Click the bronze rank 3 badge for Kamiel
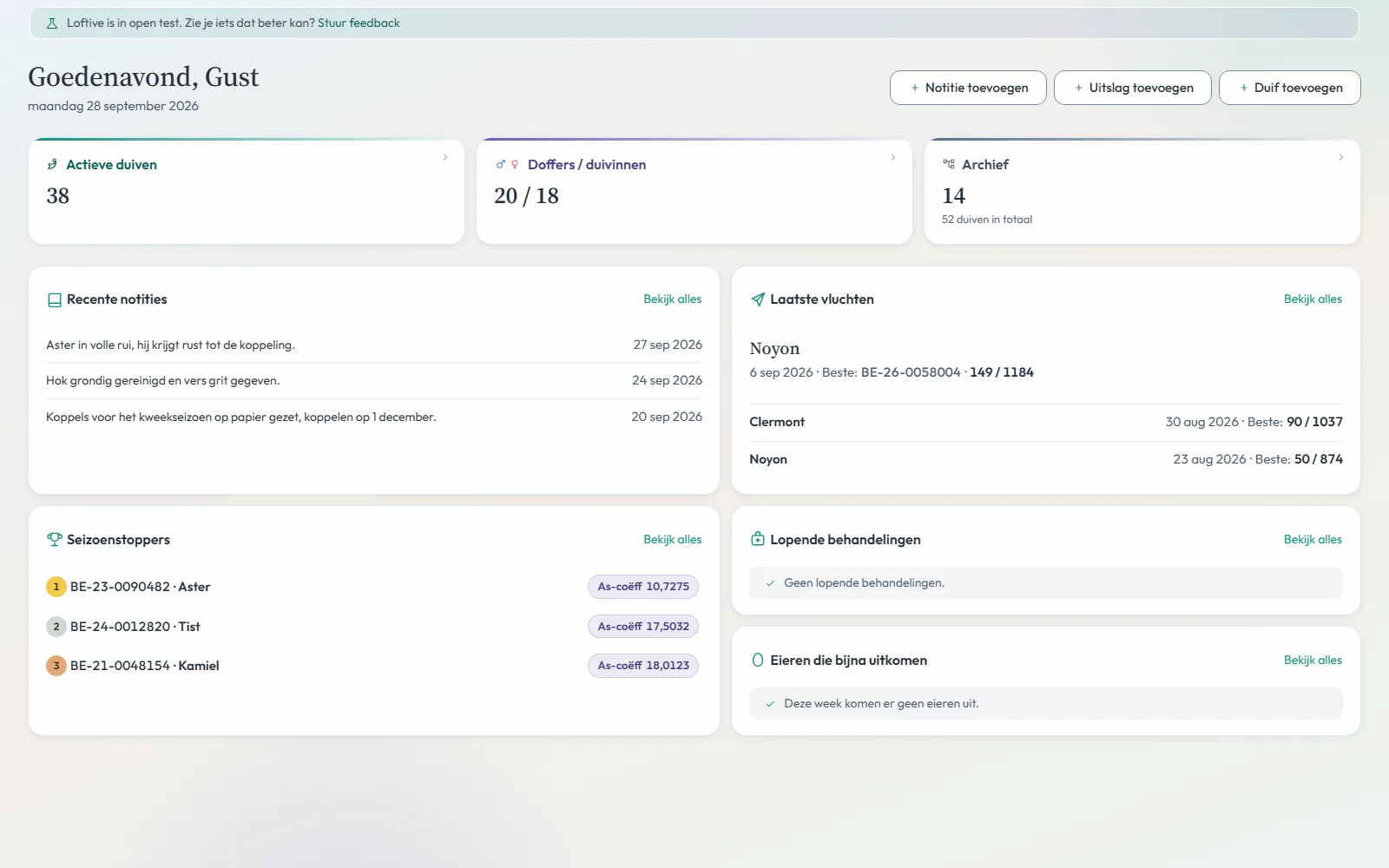 click(56, 666)
